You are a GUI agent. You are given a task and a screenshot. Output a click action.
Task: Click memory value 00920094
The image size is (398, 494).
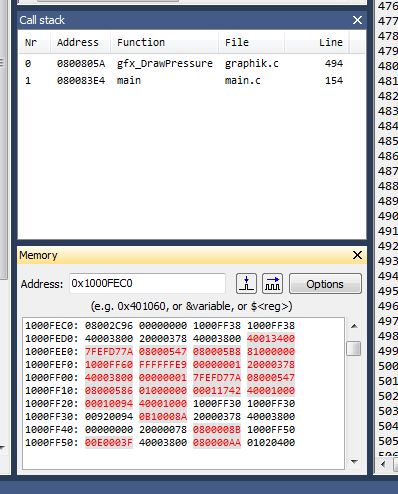(x=109, y=416)
